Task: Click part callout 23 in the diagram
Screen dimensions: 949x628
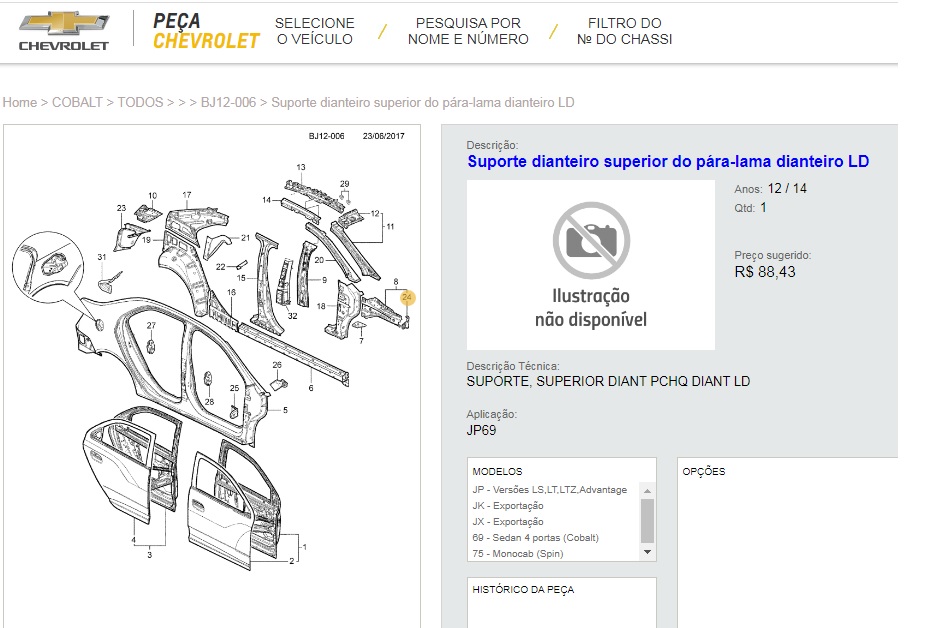Action: pos(121,208)
